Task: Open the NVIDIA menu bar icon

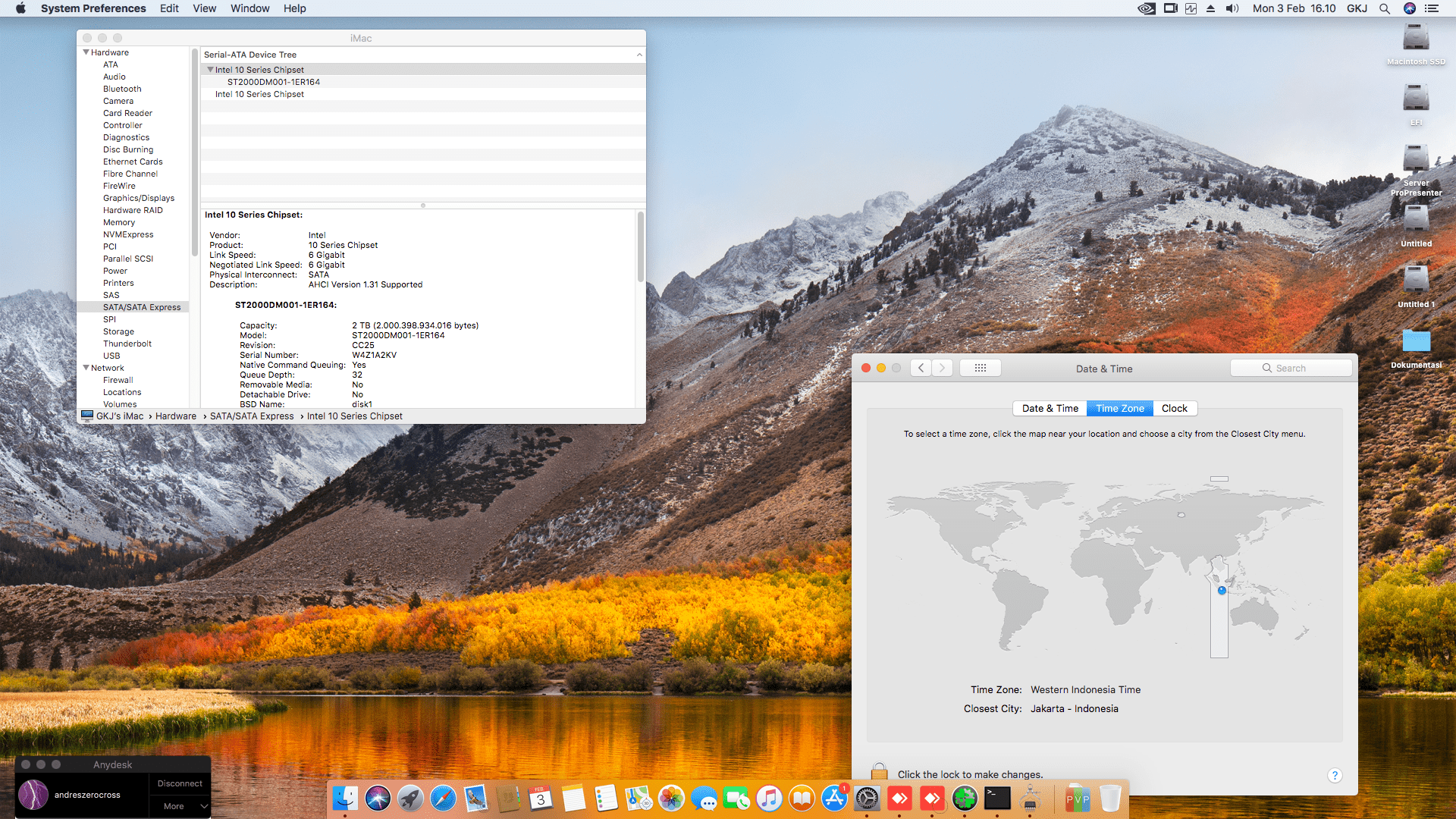Action: point(1147,8)
